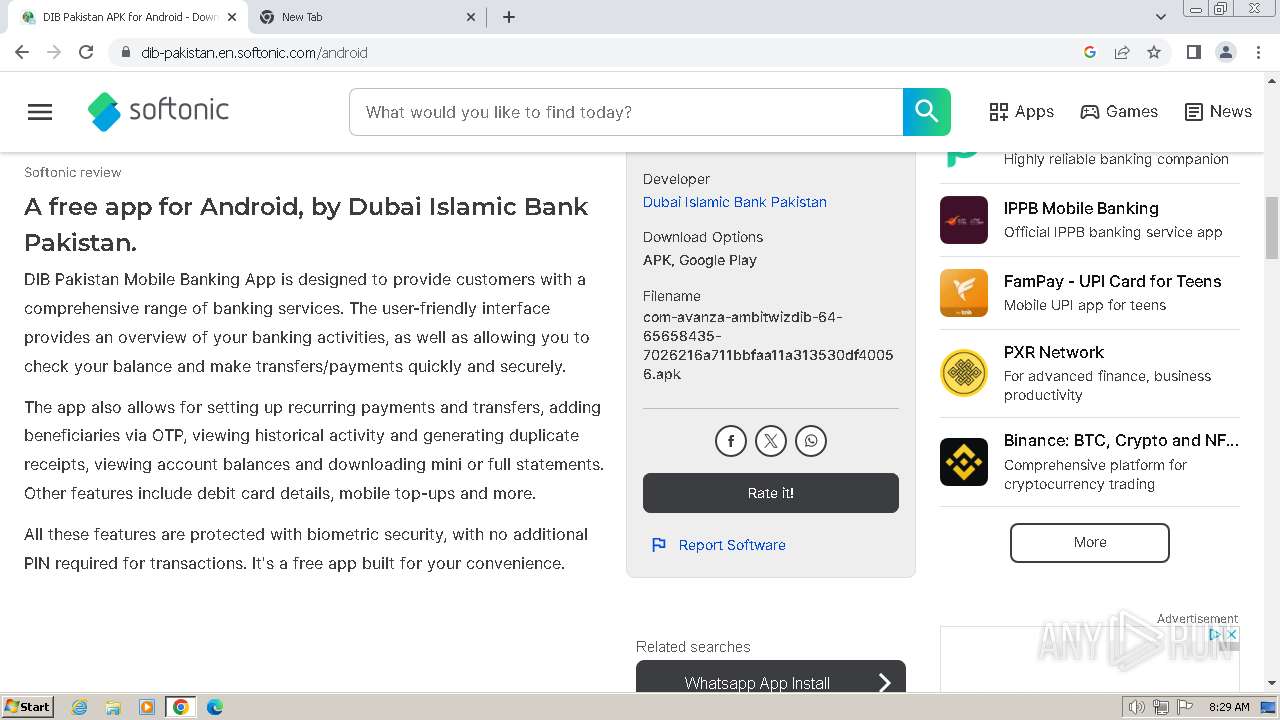Click the More button

(1090, 542)
